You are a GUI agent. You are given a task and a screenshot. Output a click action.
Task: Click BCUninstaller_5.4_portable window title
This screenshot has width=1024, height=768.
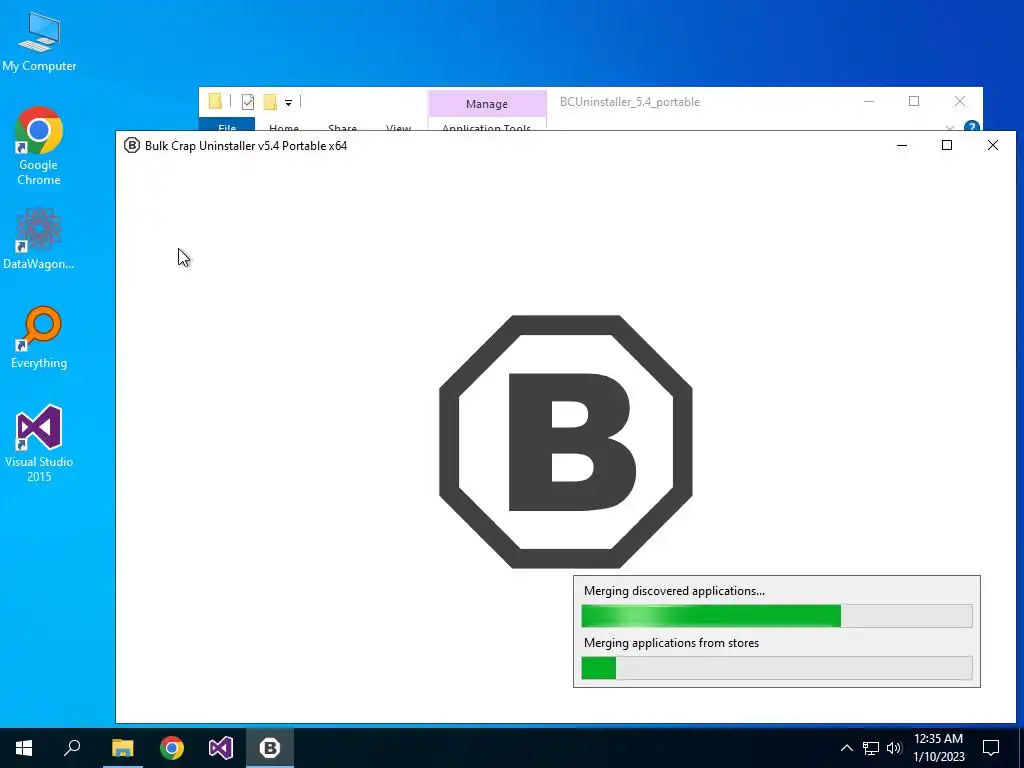[x=630, y=102]
